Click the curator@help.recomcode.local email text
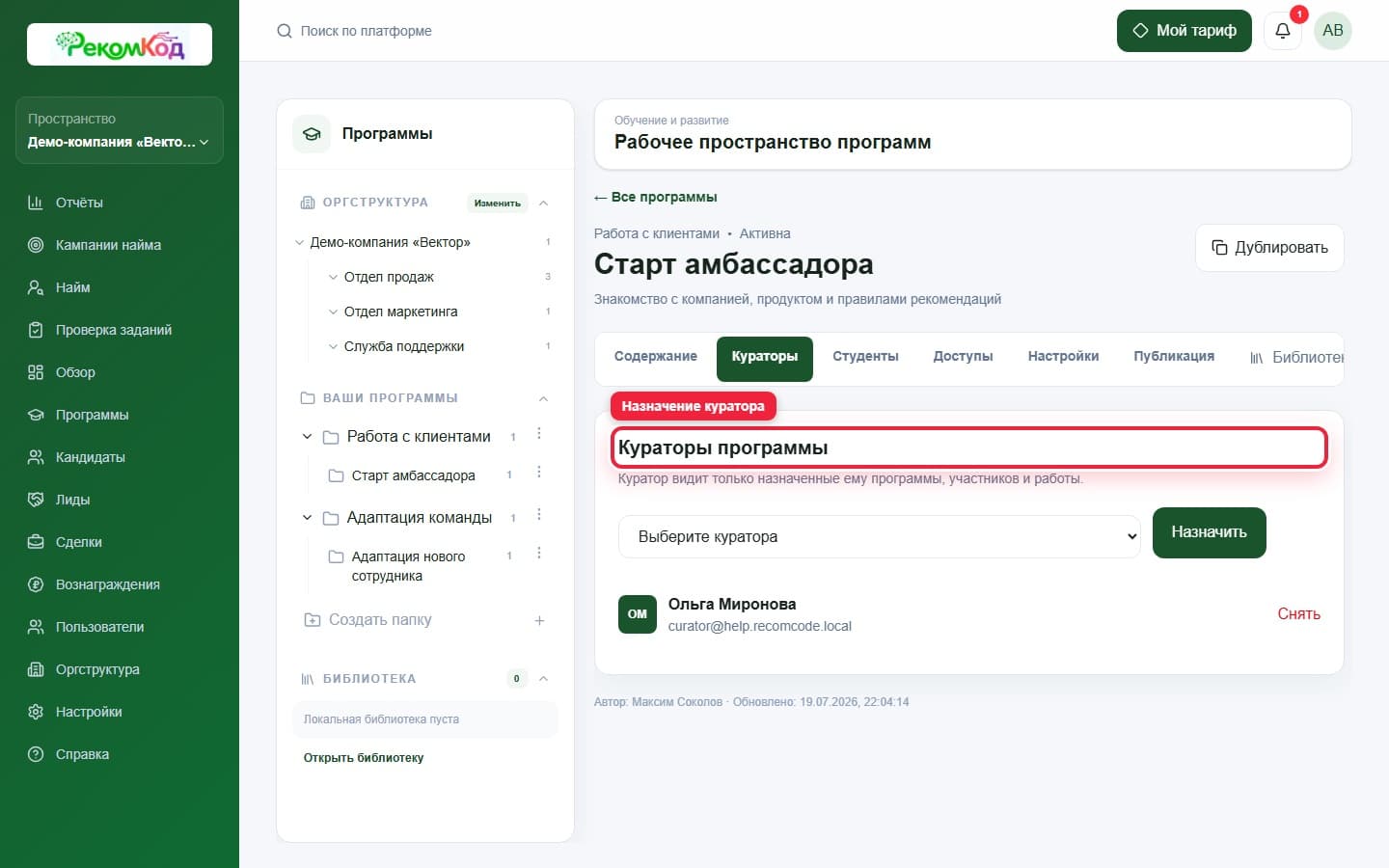The image size is (1389, 868). click(x=760, y=626)
